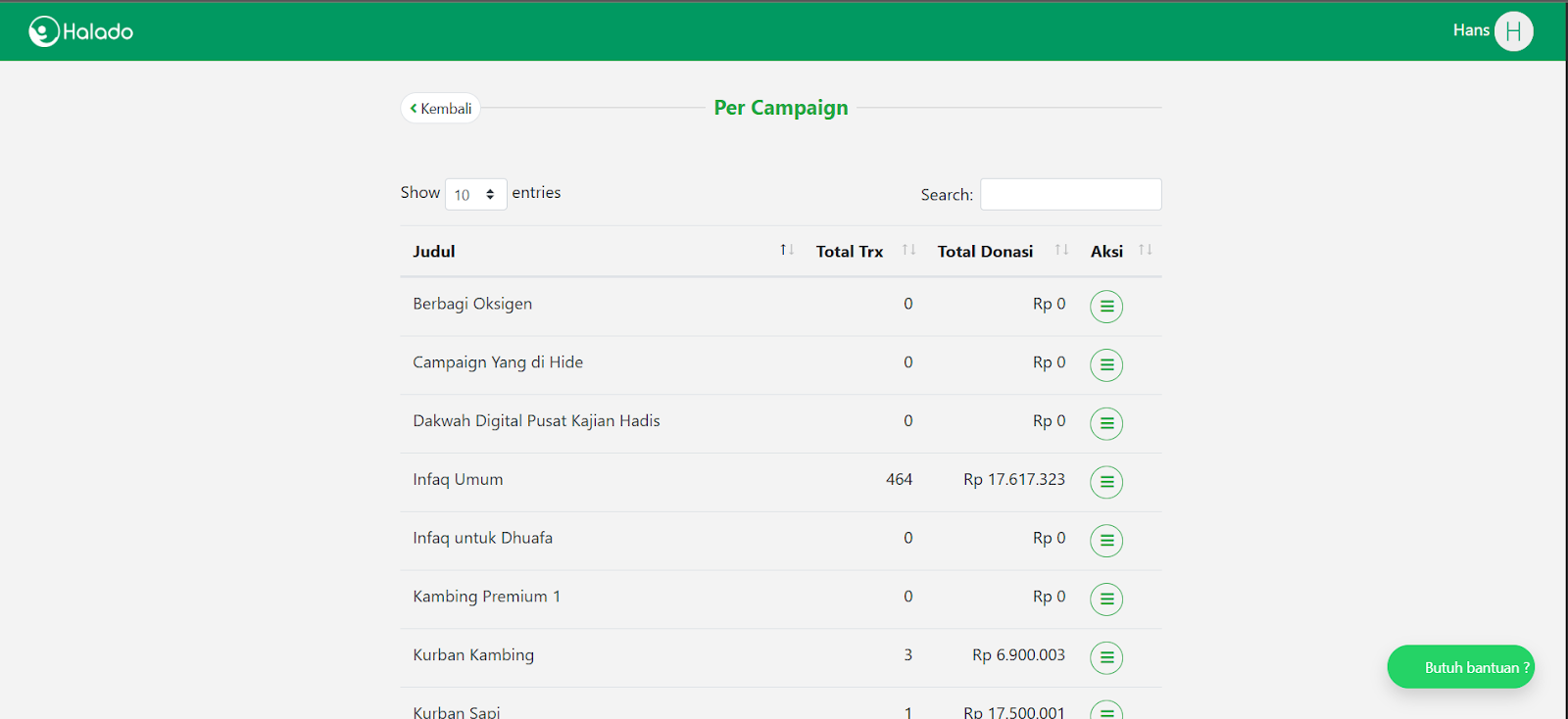1568x719 pixels.
Task: Open the Infaq Umum action menu
Action: click(x=1105, y=482)
